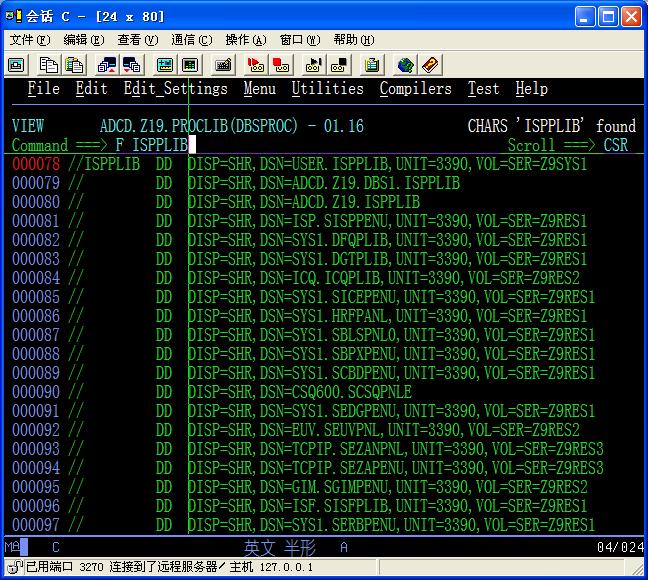Click DSN=TCPIP.SEZANPNL on line 000093
The width and height of the screenshot is (648, 580).
pyautogui.click(x=332, y=449)
